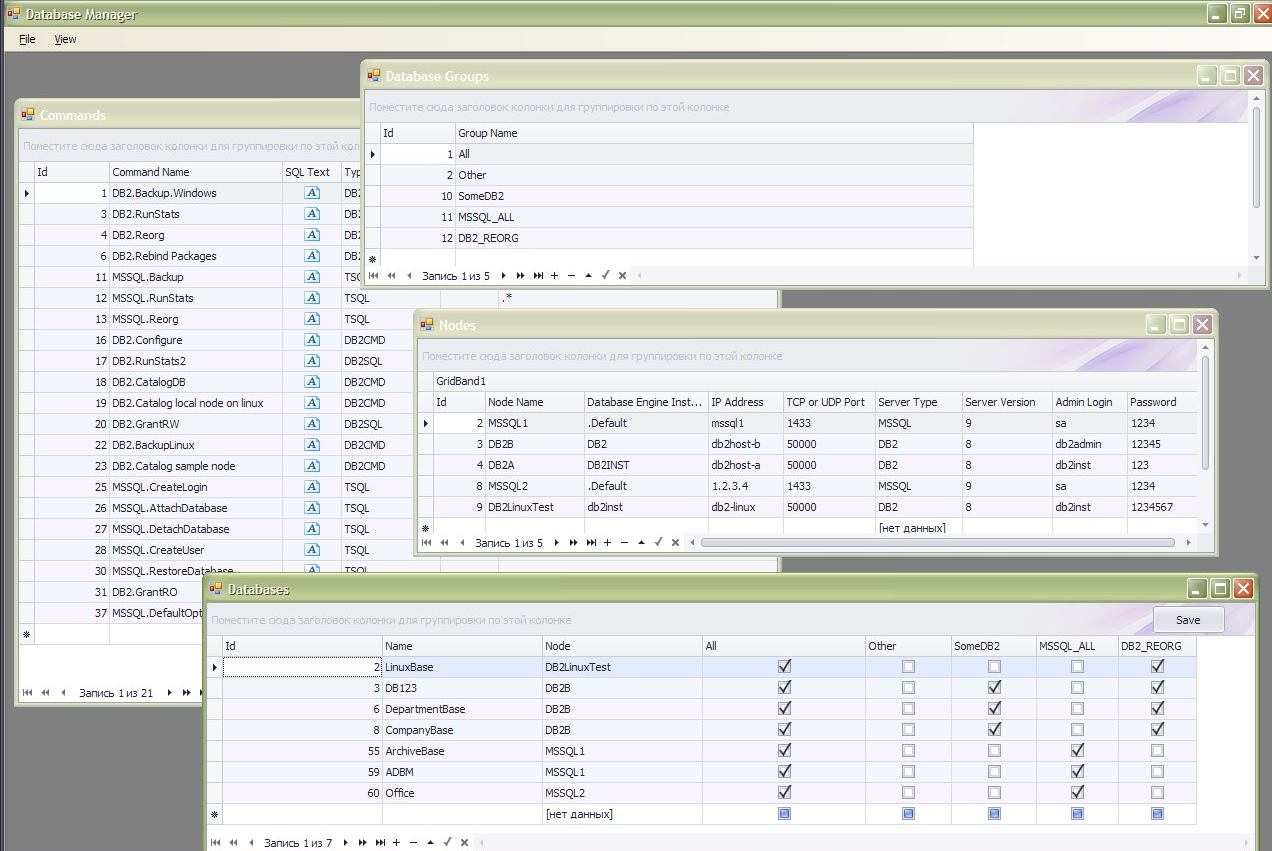Uncheck All group for LinuxBase database
Viewport: 1272px width, 851px height.
point(784,667)
